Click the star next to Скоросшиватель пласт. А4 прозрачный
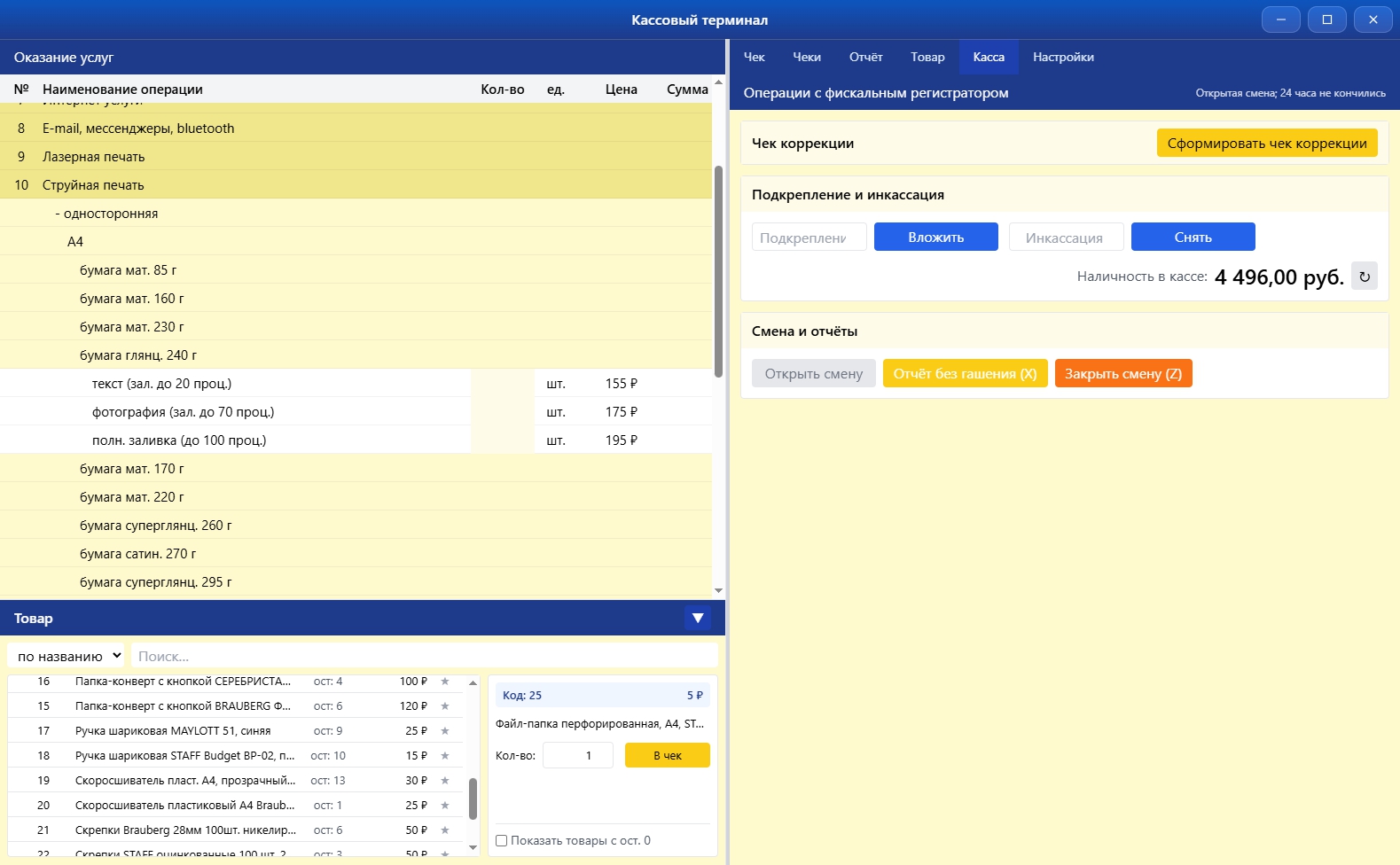The height and width of the screenshot is (865, 1400). [445, 781]
